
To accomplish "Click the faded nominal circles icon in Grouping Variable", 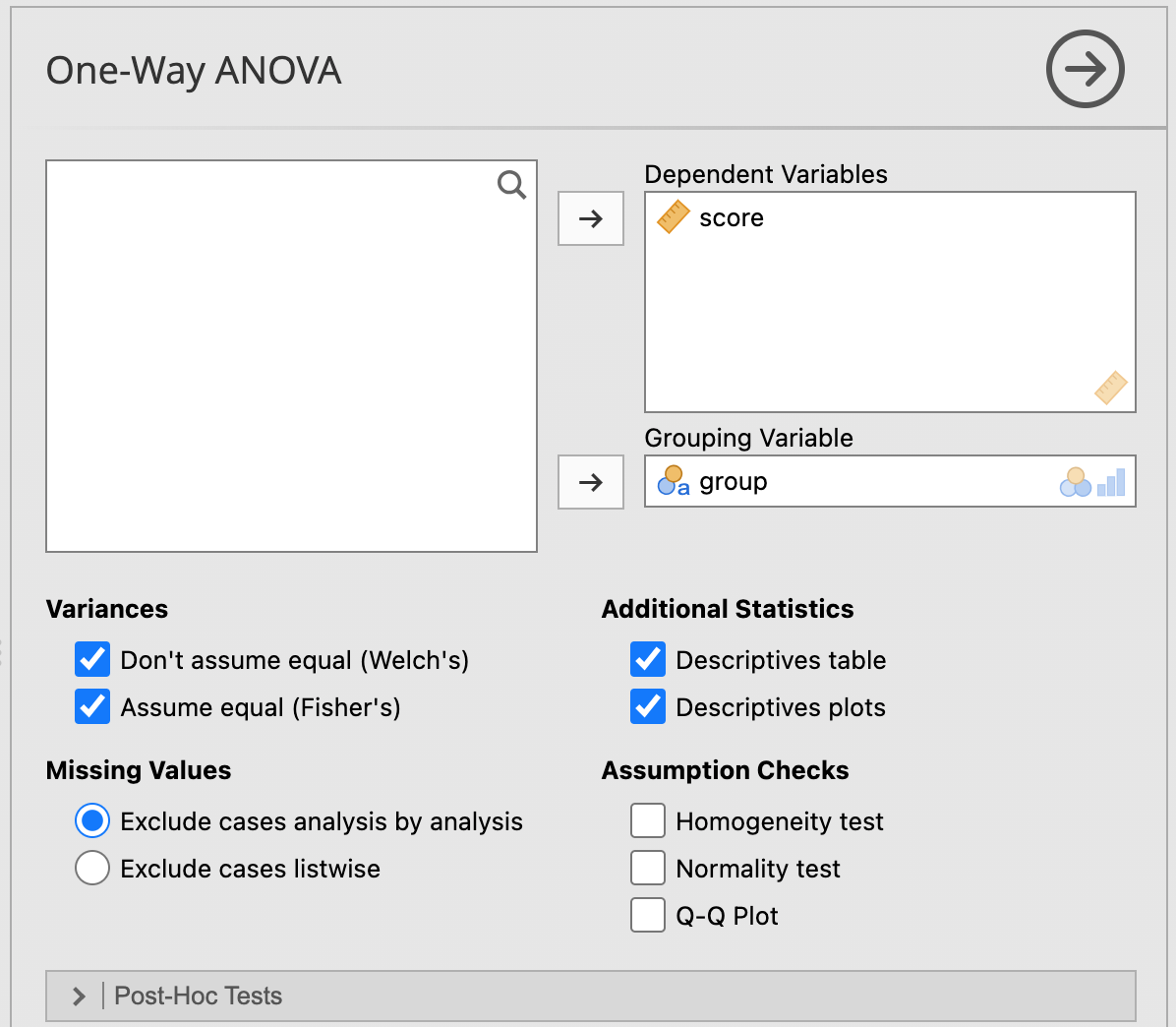I will (x=1075, y=482).
